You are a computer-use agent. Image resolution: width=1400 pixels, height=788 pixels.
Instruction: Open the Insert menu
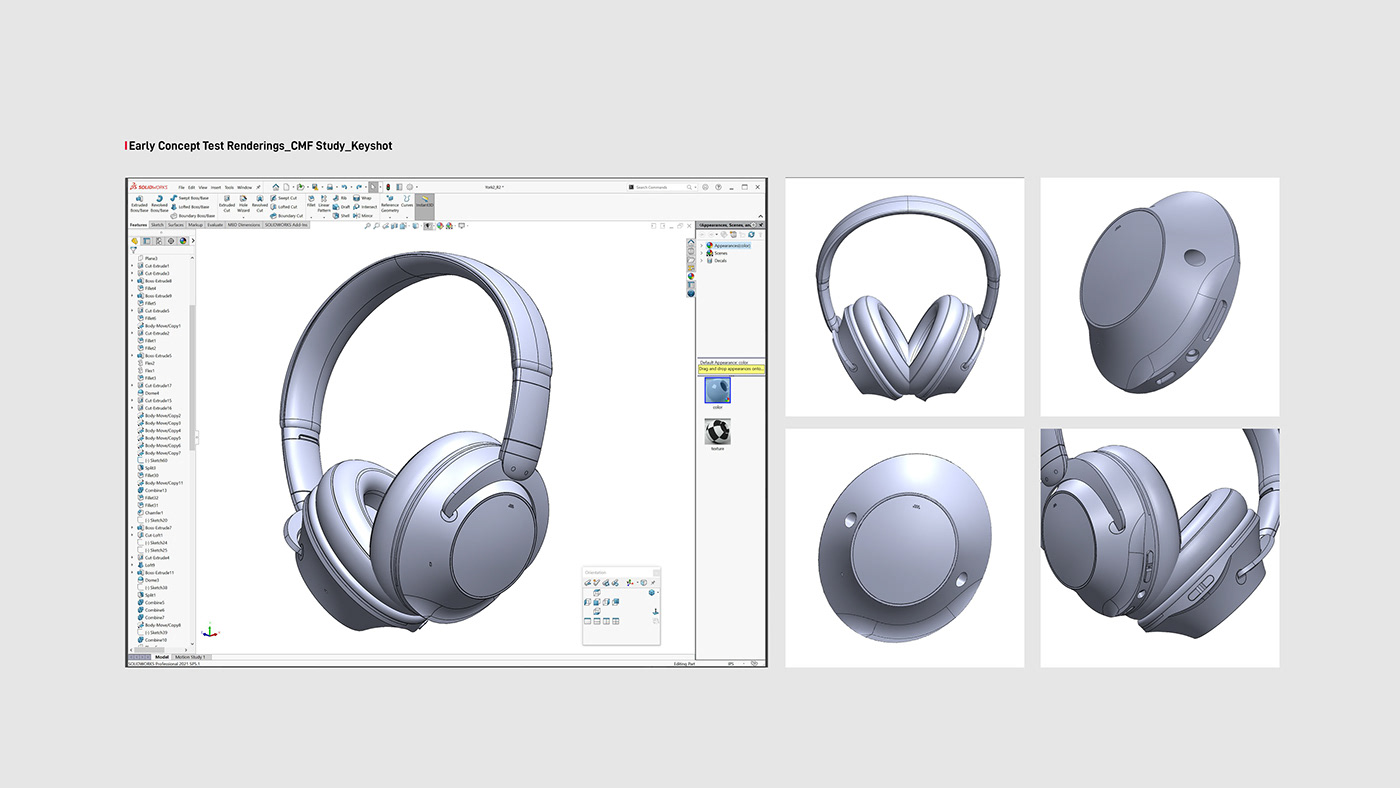click(x=216, y=187)
